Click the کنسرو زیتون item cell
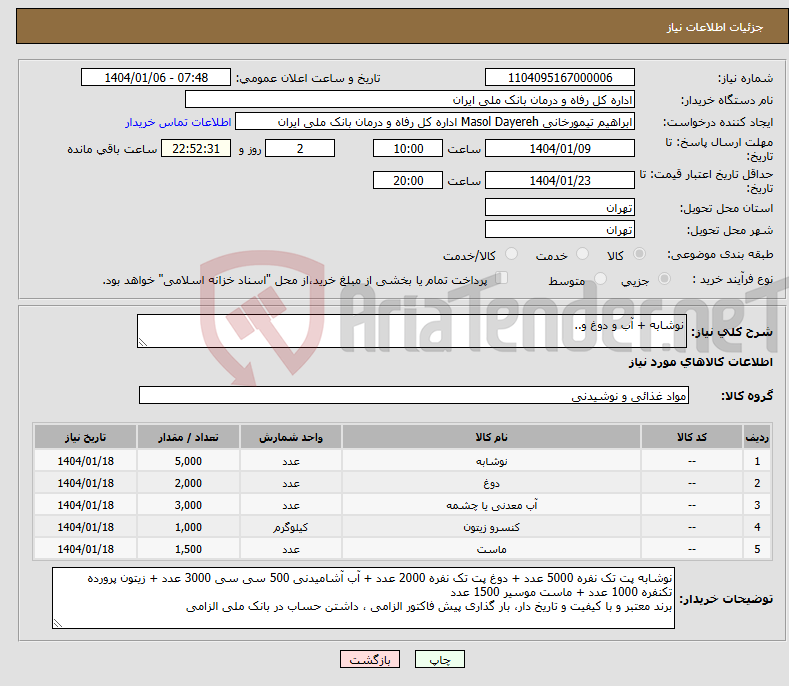Image resolution: width=789 pixels, height=686 pixels. point(491,527)
